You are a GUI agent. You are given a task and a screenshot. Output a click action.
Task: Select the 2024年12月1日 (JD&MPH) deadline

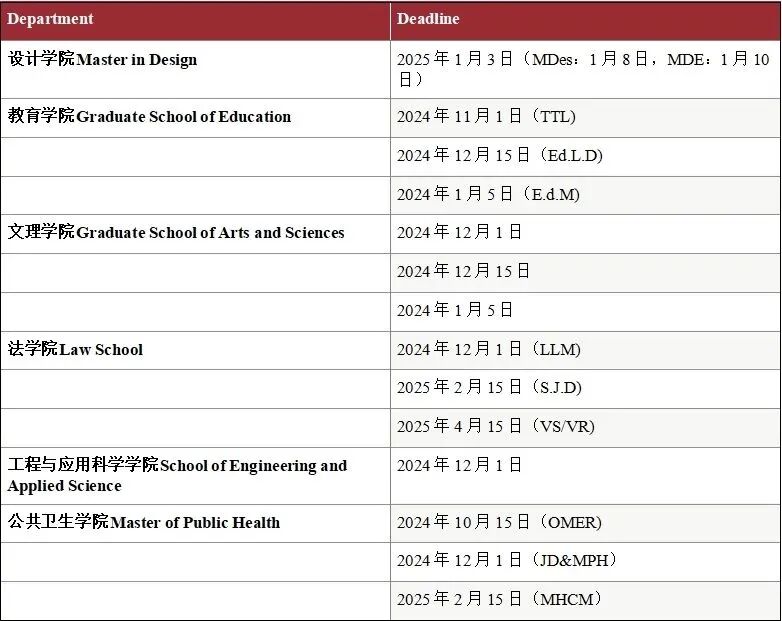tap(586, 562)
